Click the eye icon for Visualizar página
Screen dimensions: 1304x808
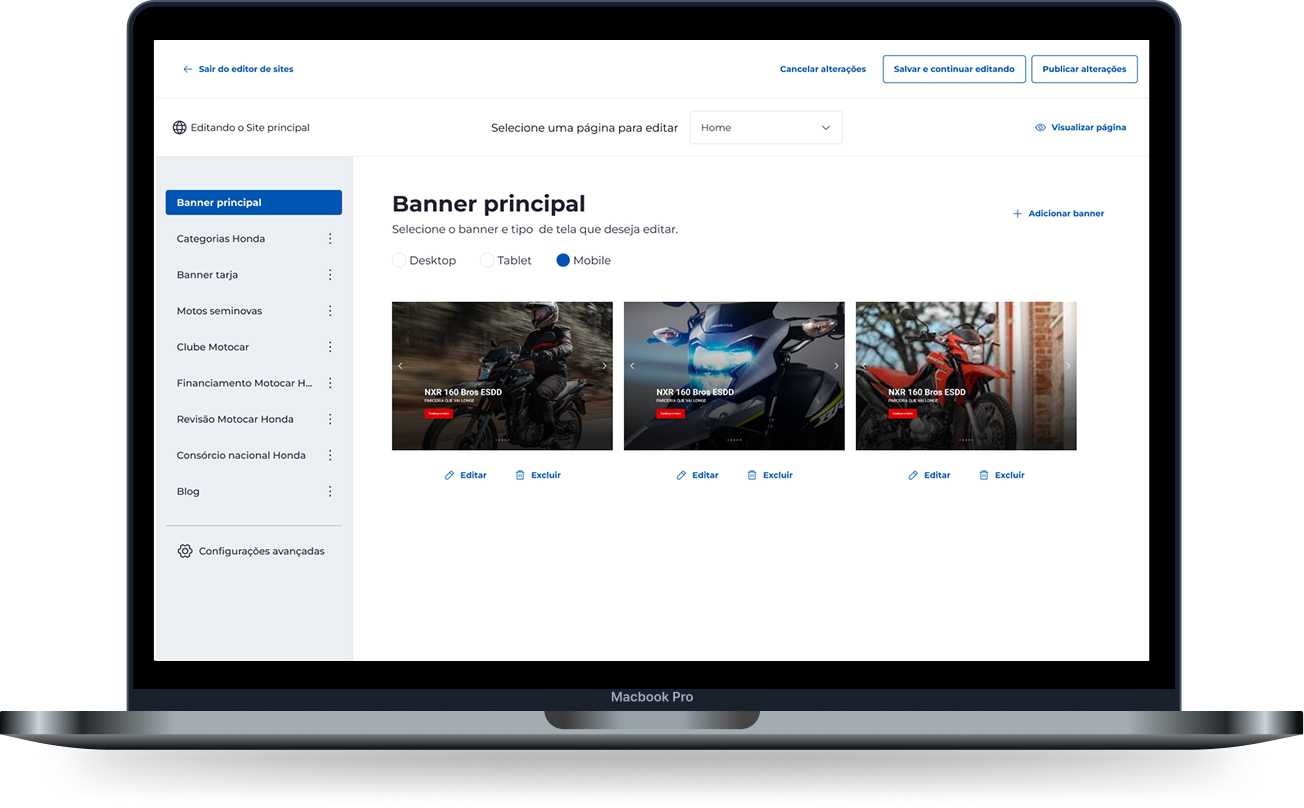[1040, 128]
